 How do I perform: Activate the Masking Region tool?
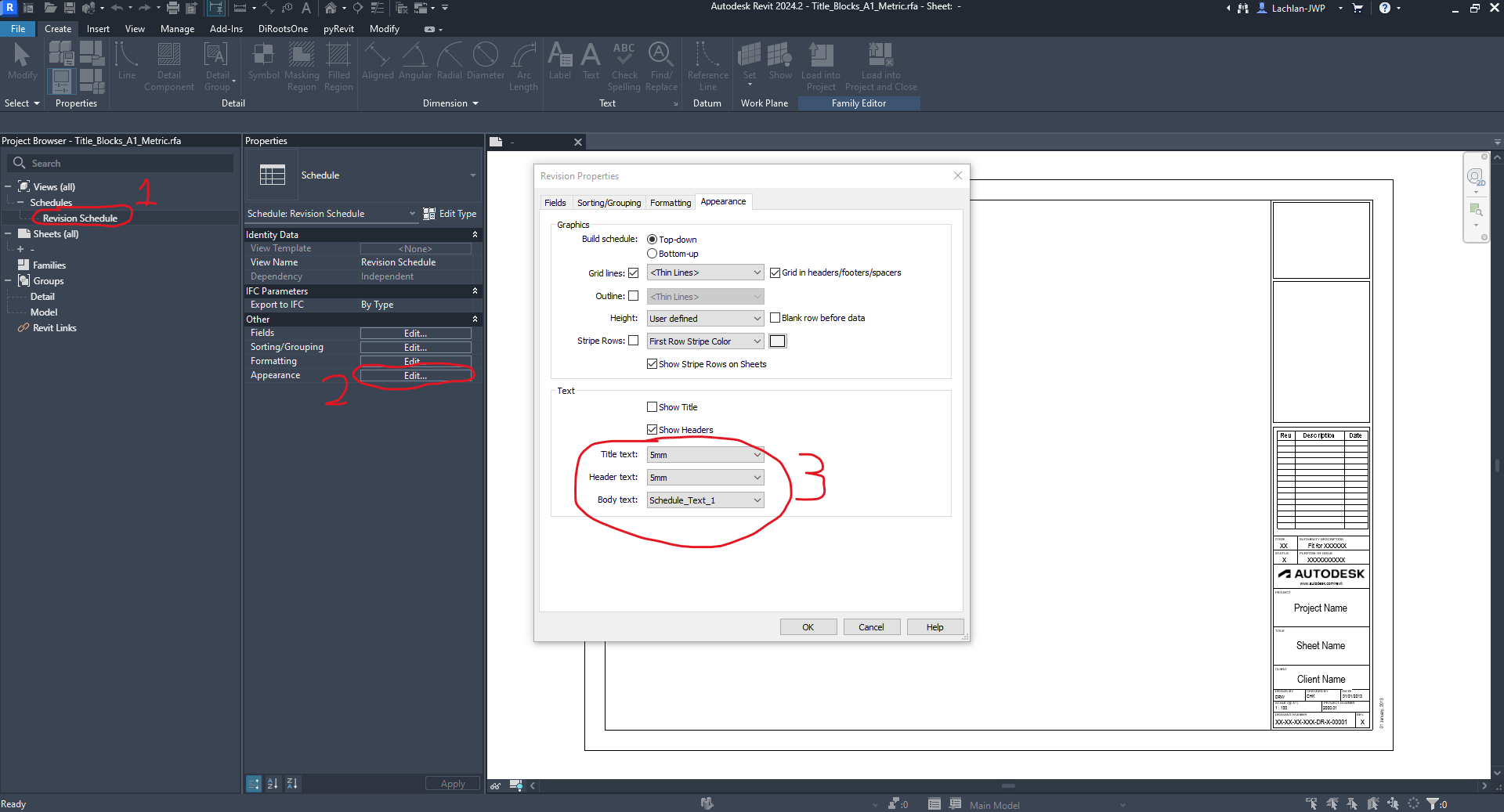pyautogui.click(x=302, y=67)
